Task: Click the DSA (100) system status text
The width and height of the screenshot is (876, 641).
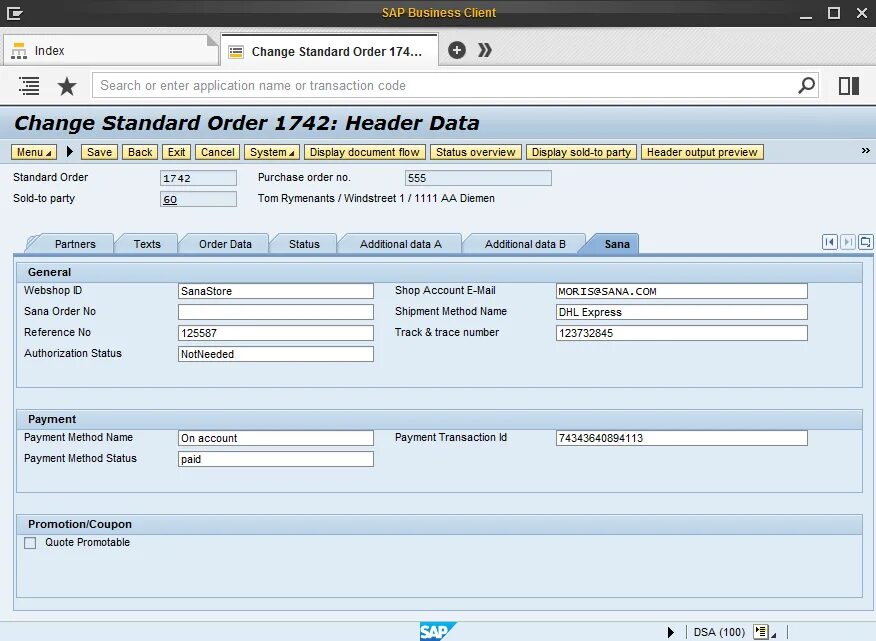Action: pyautogui.click(x=719, y=632)
